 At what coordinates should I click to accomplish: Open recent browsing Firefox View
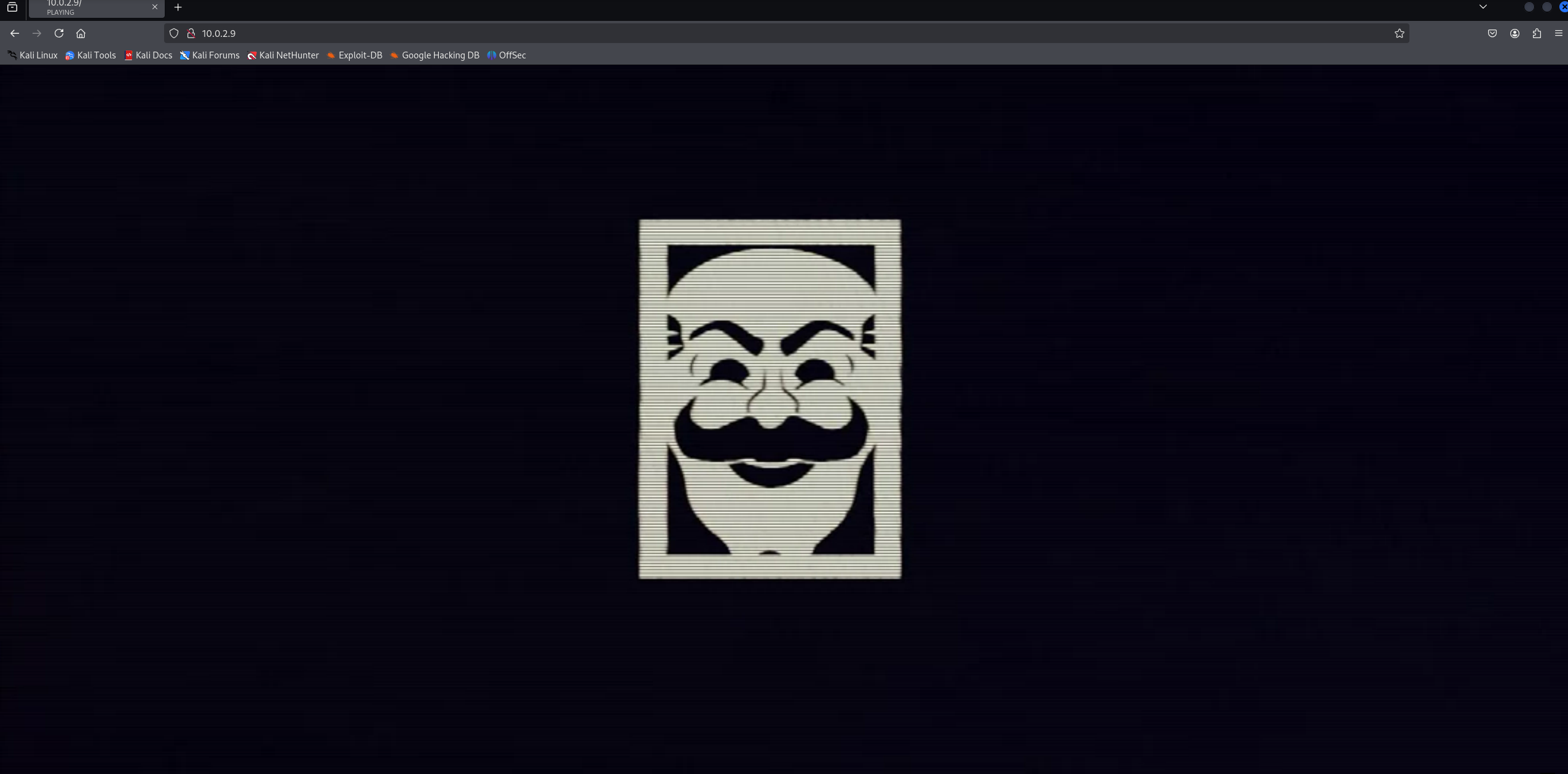coord(12,7)
